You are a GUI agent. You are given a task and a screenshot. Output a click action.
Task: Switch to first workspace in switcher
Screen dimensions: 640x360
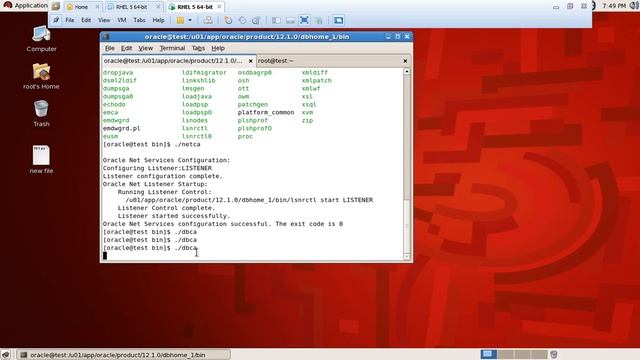[489, 354]
